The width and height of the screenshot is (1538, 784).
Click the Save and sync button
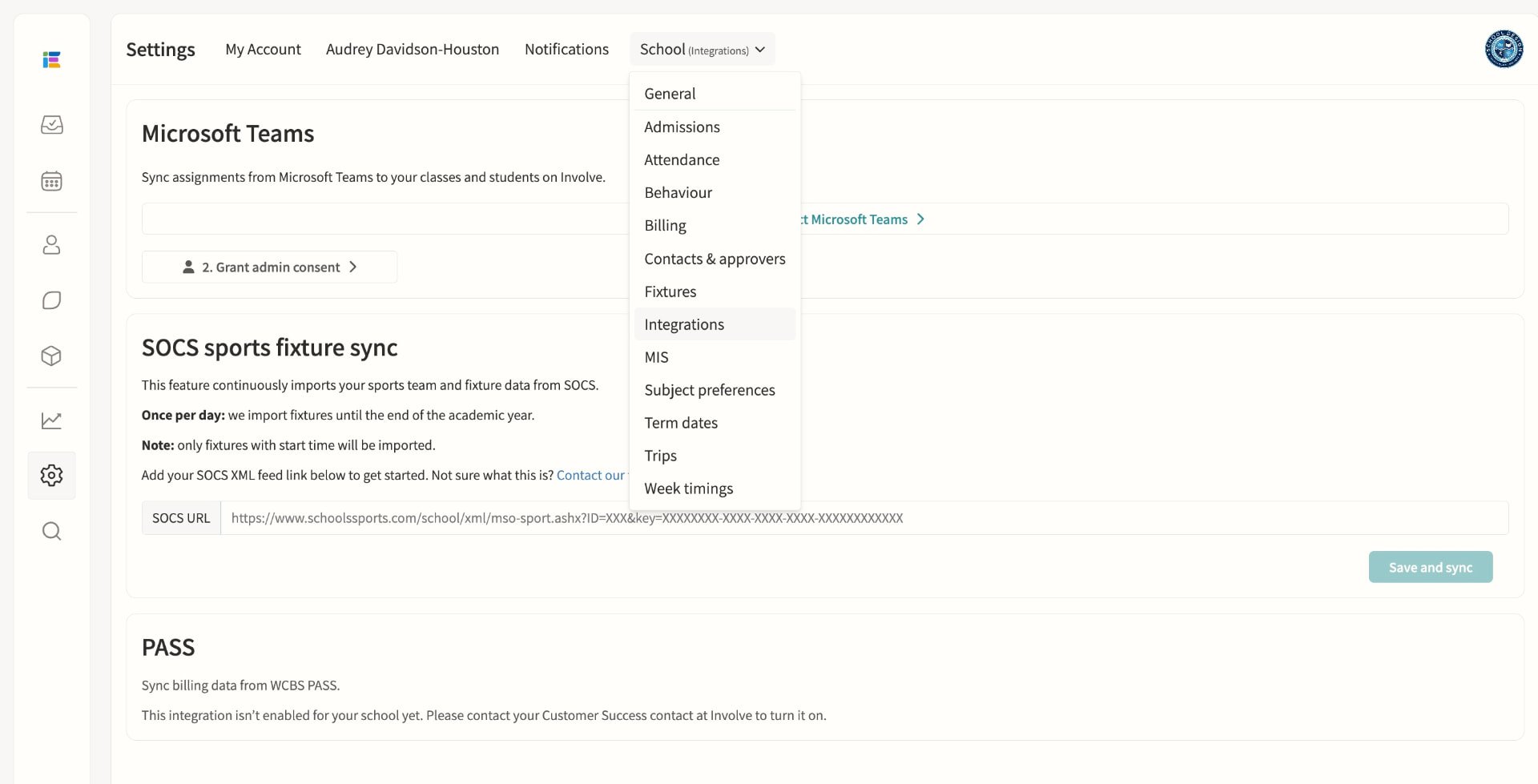click(1430, 567)
